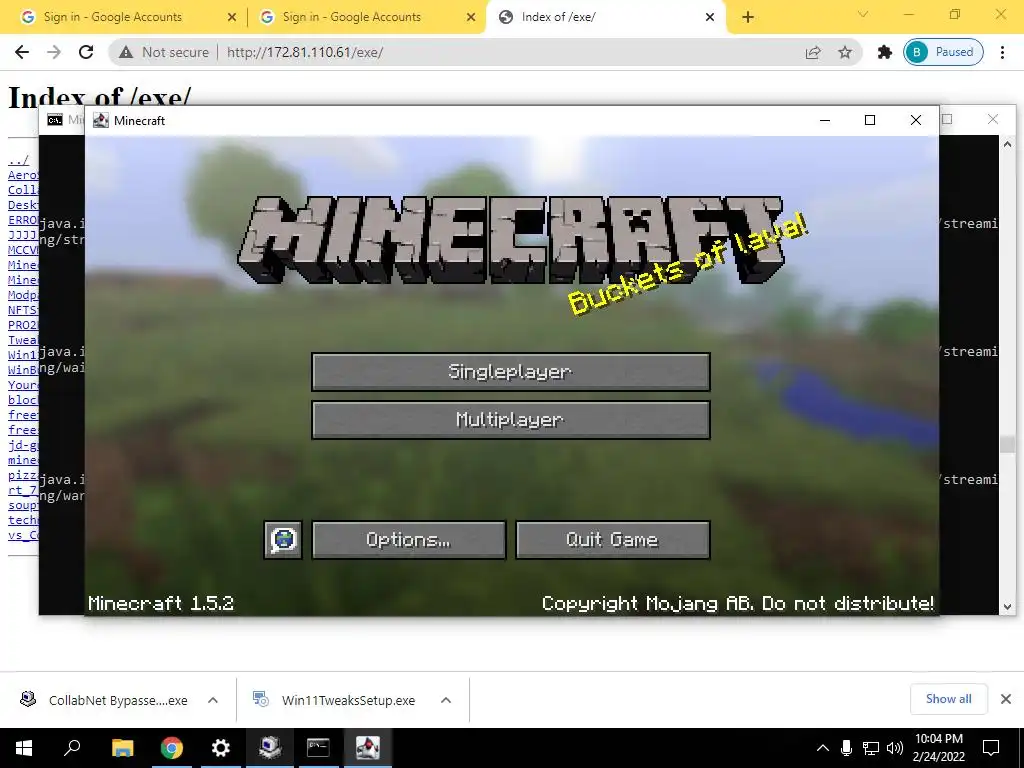The image size is (1024, 768).
Task: Expand Win11TweaksSetup.exe download options arrow
Action: (x=446, y=700)
